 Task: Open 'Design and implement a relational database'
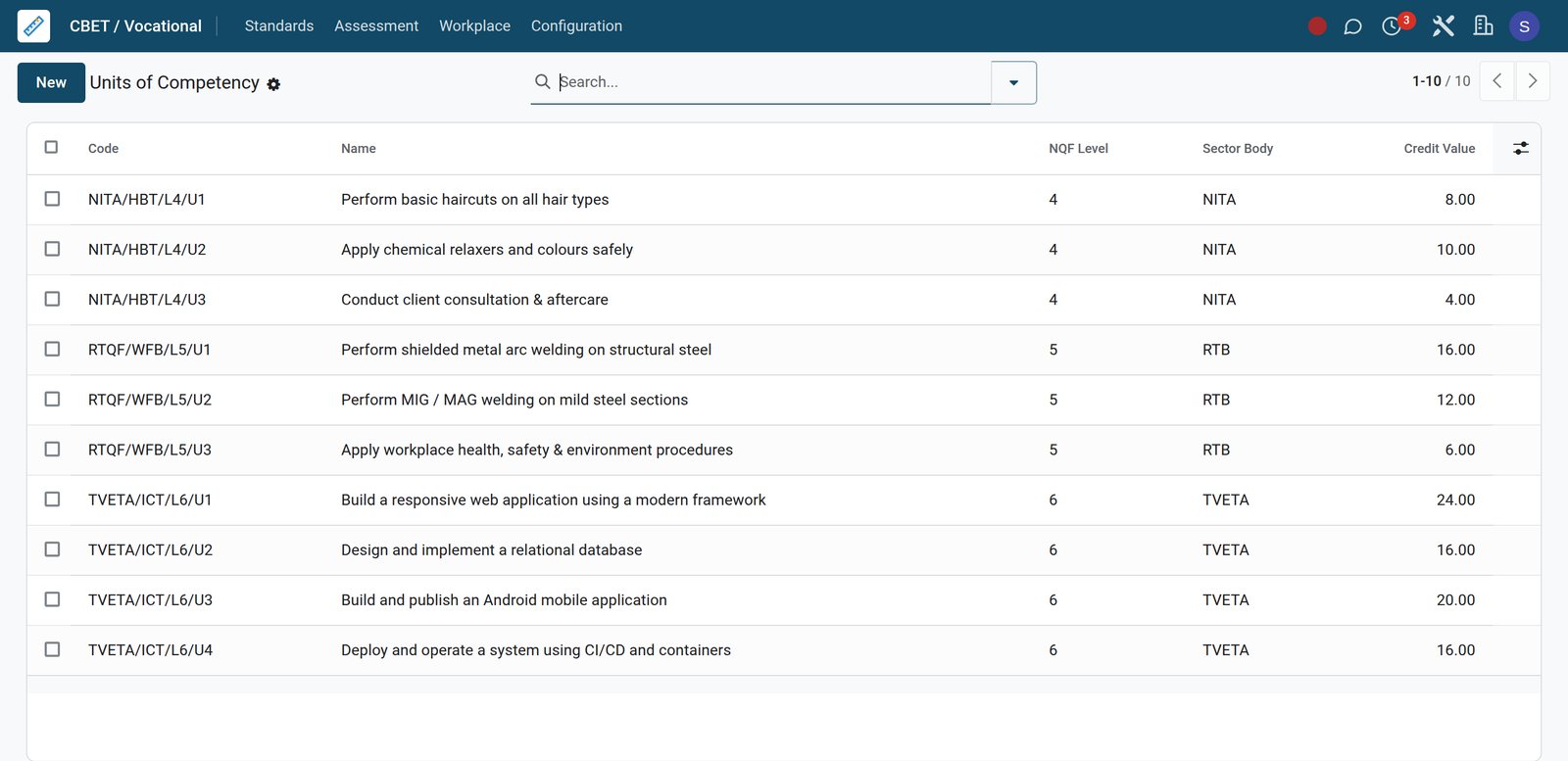pos(491,550)
